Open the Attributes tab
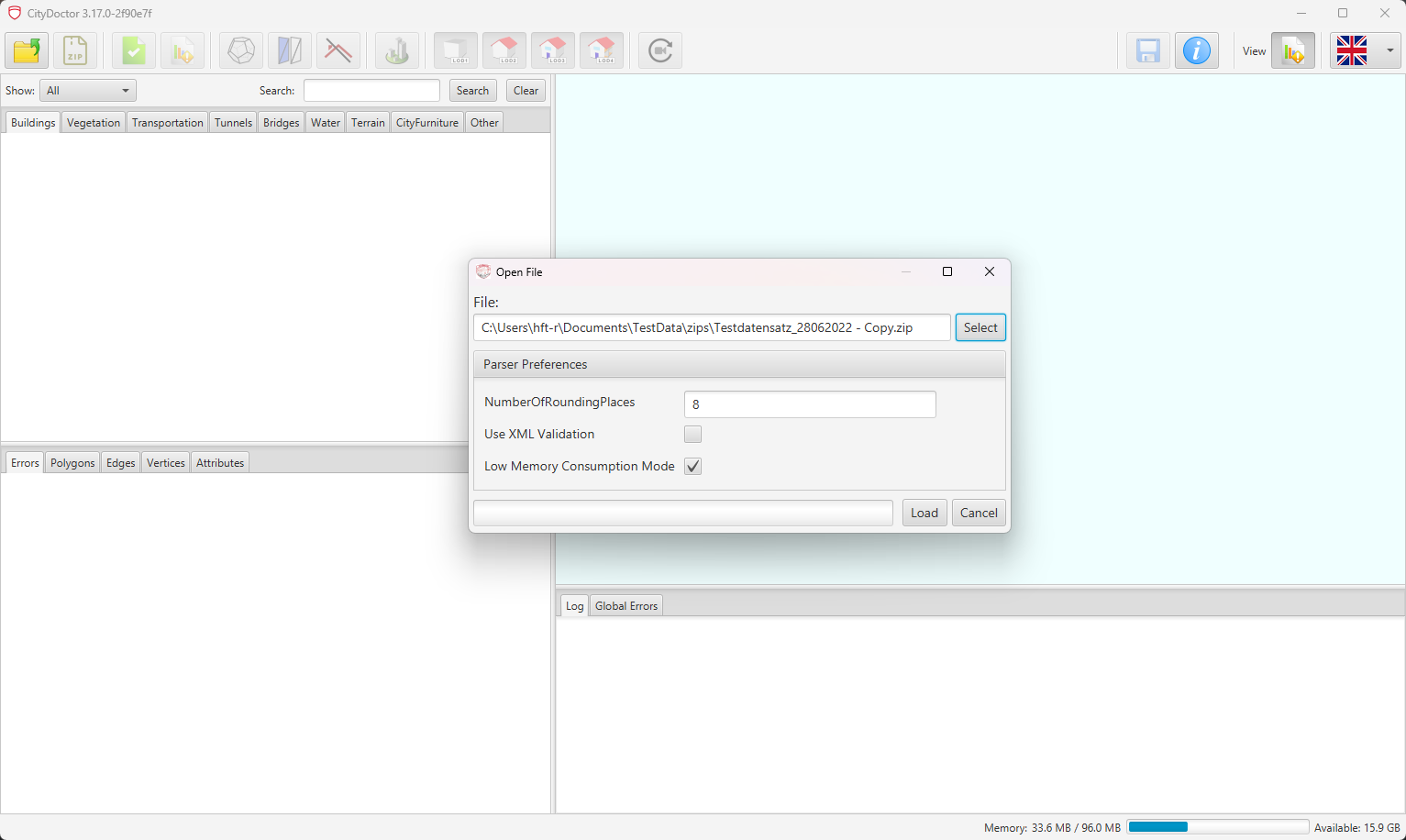This screenshot has width=1406, height=840. (x=220, y=463)
